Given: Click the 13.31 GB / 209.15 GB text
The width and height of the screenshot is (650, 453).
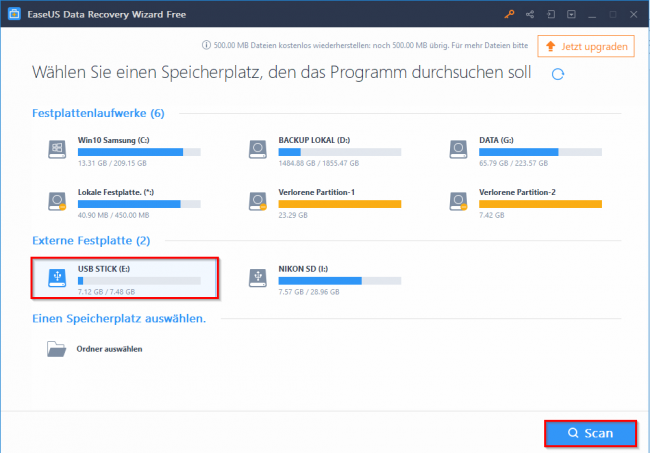Looking at the screenshot, I should (112, 163).
